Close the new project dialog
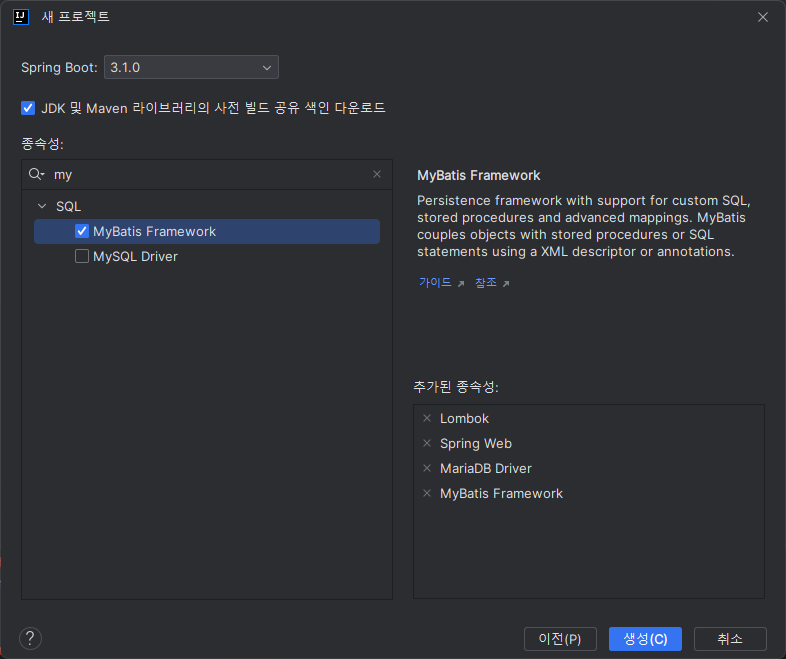This screenshot has height=659, width=786. pos(763,17)
